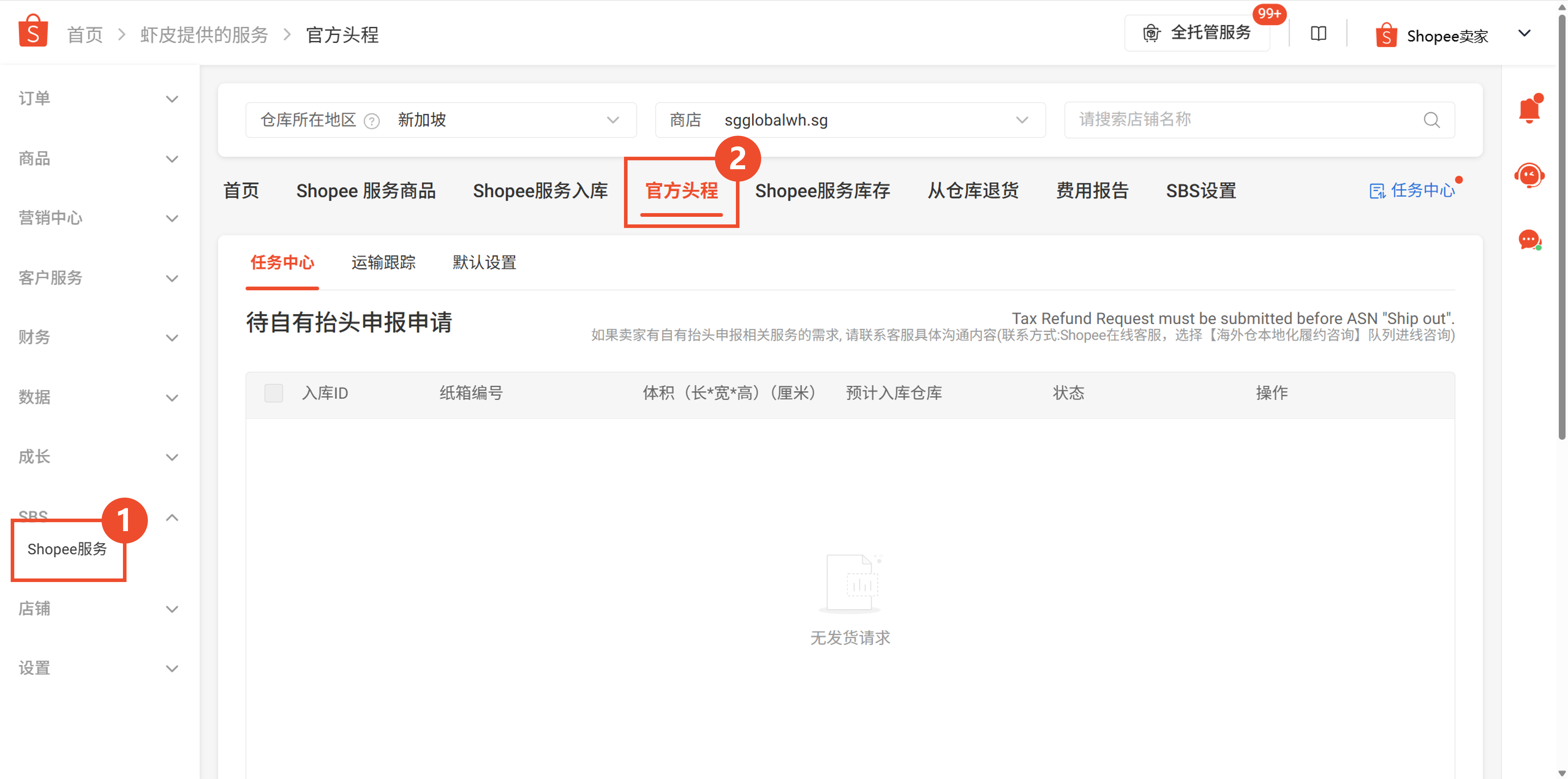Go to 首页 in breadcrumb
This screenshot has height=779, width=1568.
84,35
